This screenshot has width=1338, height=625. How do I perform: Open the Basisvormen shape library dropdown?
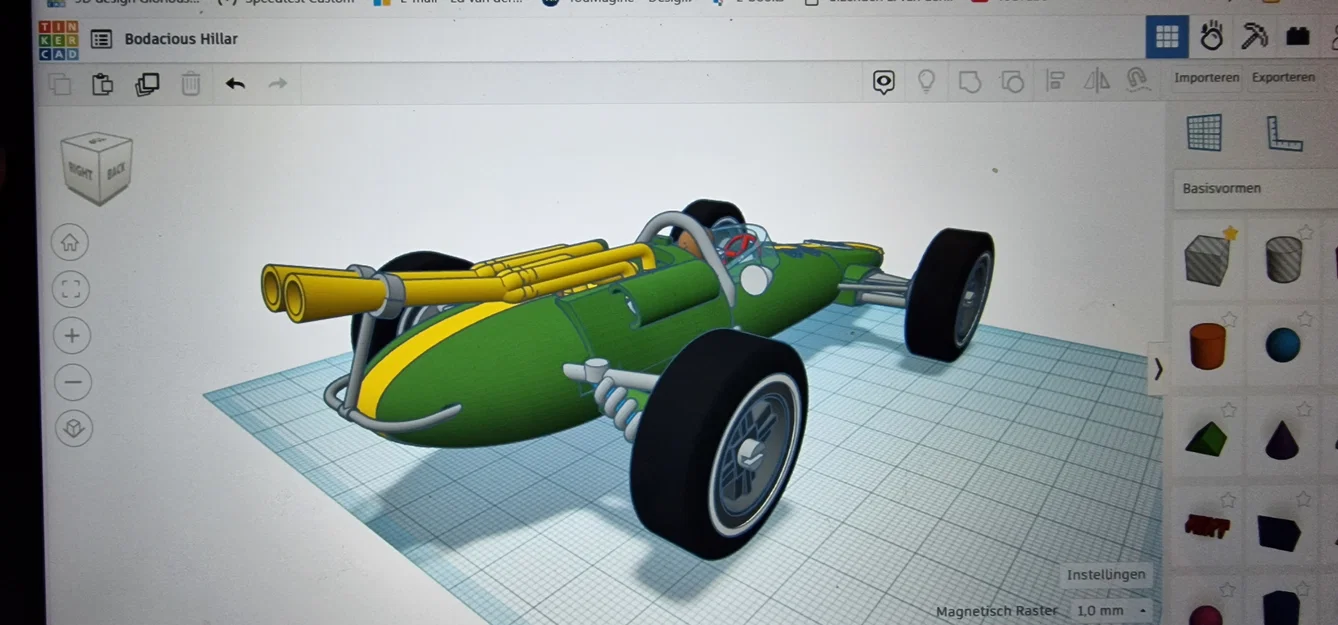[x=1256, y=188]
